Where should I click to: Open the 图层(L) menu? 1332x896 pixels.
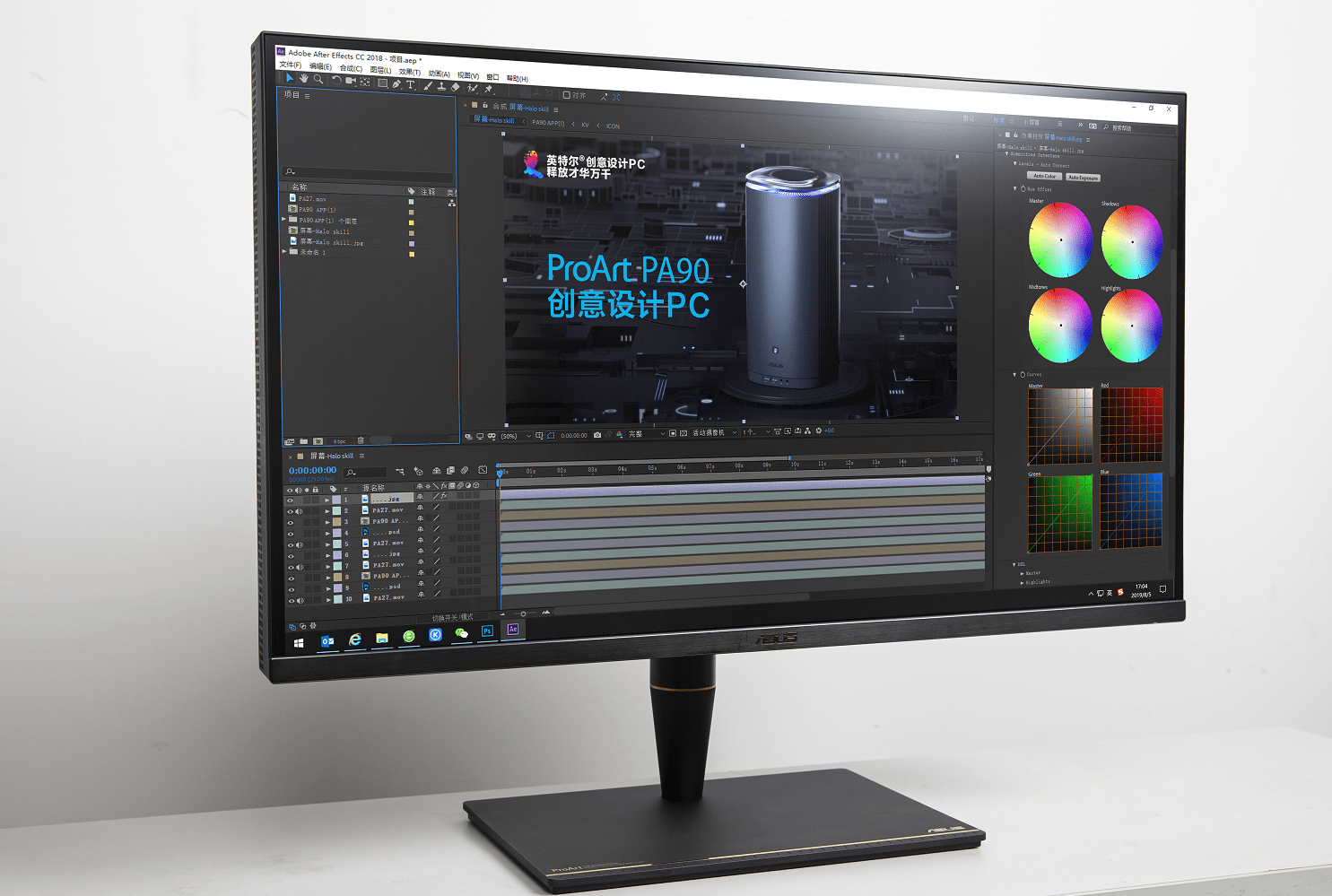pos(380,70)
